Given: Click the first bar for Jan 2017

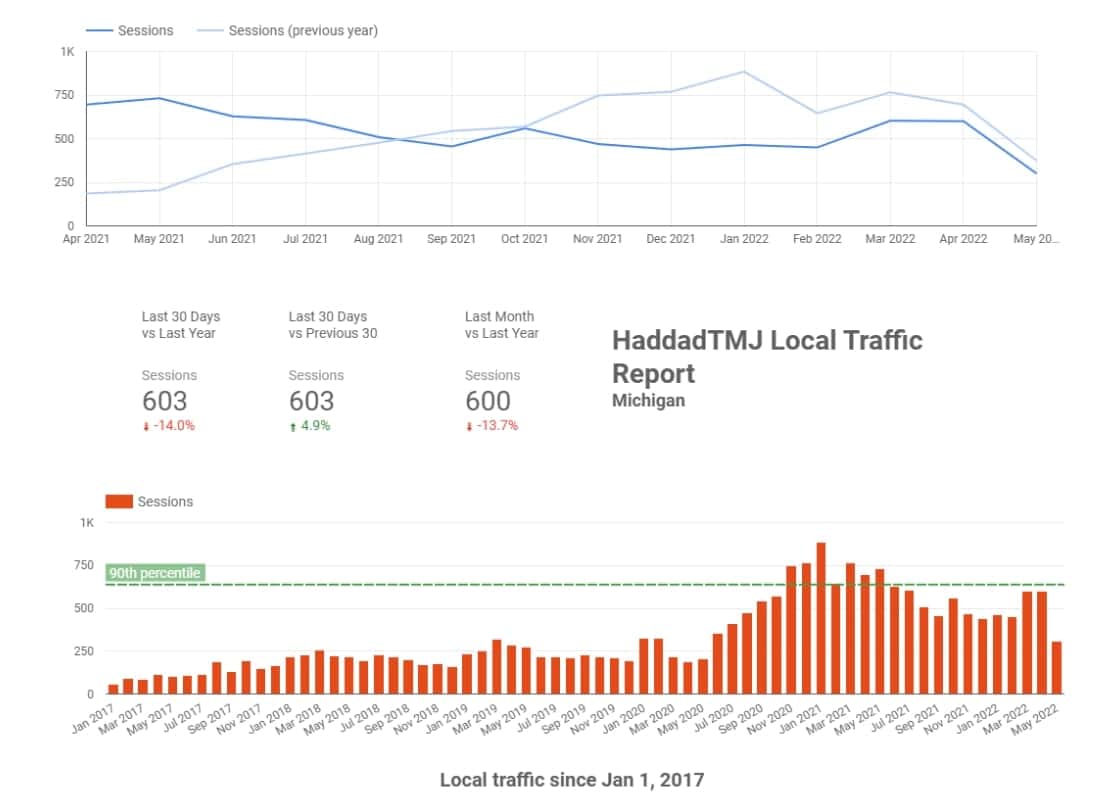Looking at the screenshot, I should coord(113,689).
